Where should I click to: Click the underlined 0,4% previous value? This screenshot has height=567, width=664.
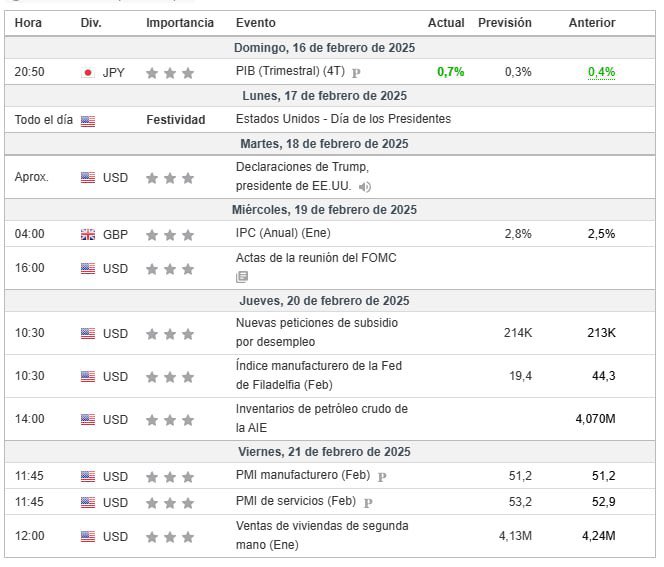pyautogui.click(x=601, y=72)
